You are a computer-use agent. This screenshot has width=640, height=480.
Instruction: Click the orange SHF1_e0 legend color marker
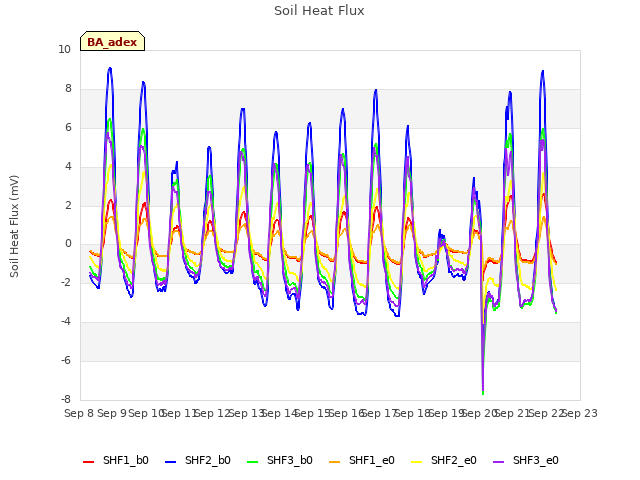pos(335,462)
